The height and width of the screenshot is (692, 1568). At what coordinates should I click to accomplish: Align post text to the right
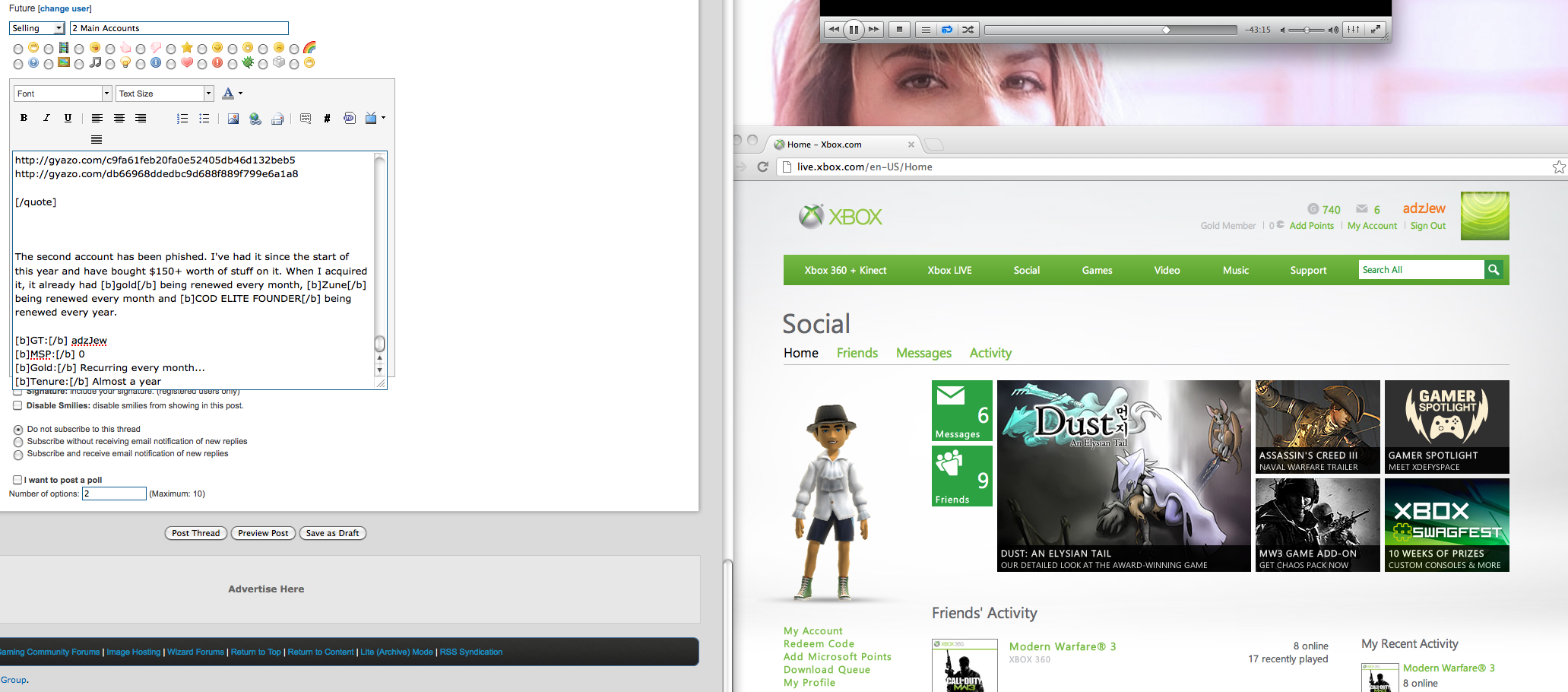(141, 118)
